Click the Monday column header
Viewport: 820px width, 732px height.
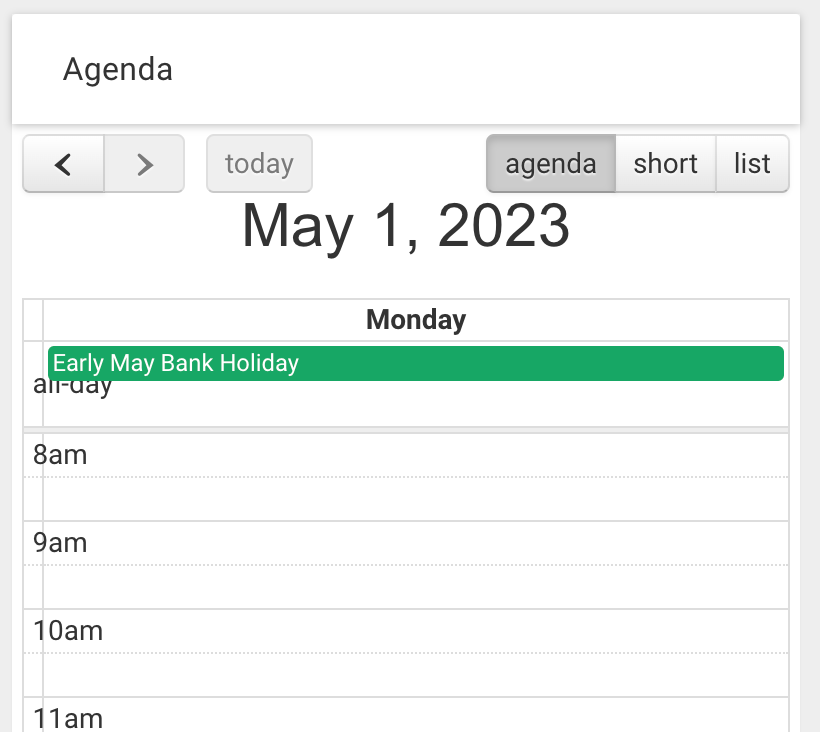click(x=416, y=319)
